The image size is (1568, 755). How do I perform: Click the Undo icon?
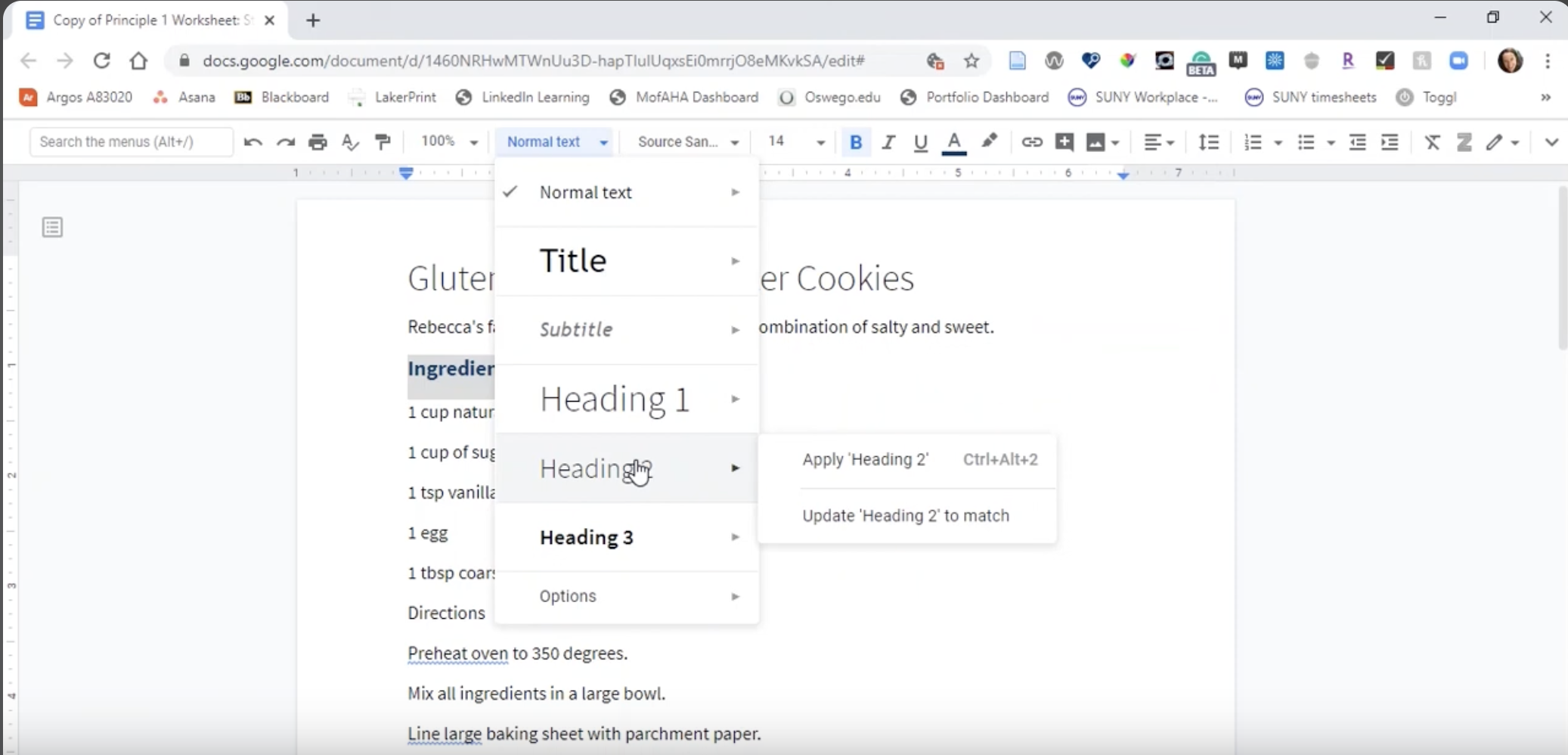[x=253, y=142]
